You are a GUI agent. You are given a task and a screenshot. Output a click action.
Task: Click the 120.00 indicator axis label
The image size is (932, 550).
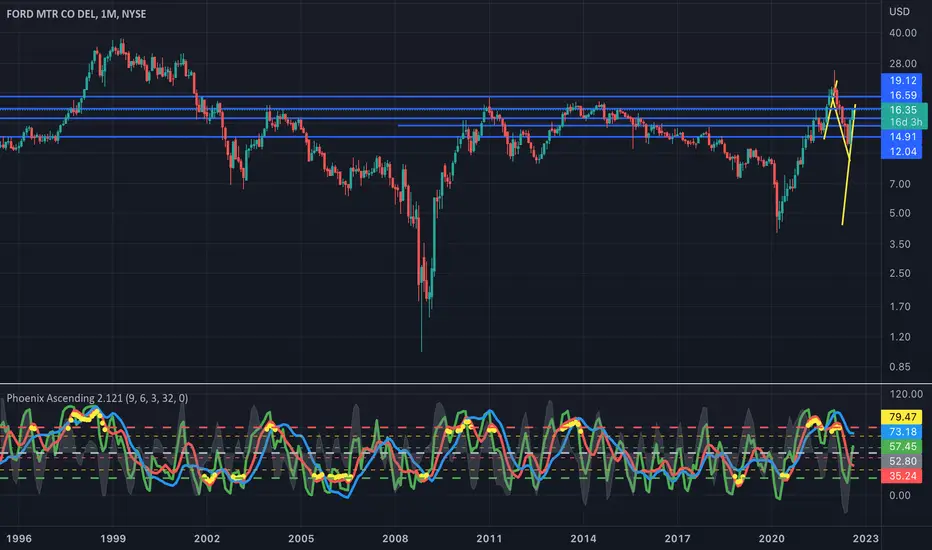[906, 394]
